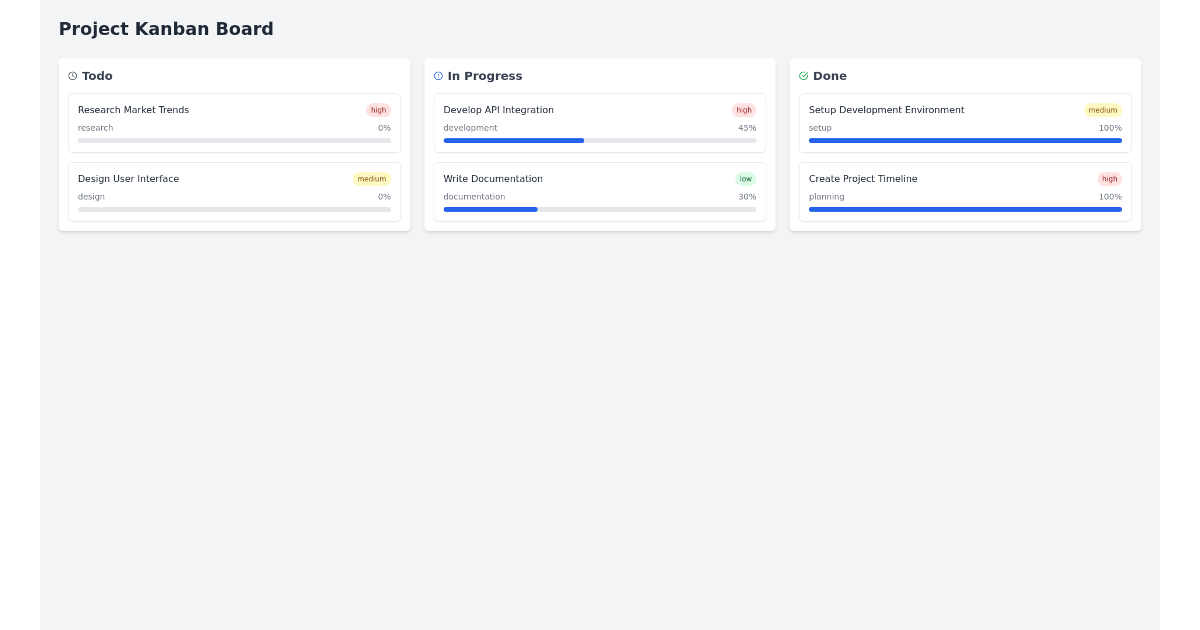This screenshot has height=630, width=1200.
Task: Click the progress bar on Develop API Integration
Action: [x=600, y=141]
